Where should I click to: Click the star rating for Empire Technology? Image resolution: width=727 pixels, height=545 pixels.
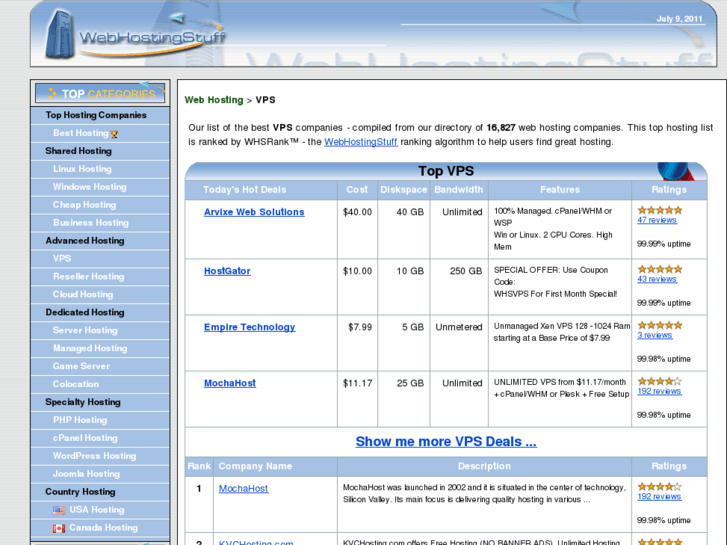pos(660,325)
